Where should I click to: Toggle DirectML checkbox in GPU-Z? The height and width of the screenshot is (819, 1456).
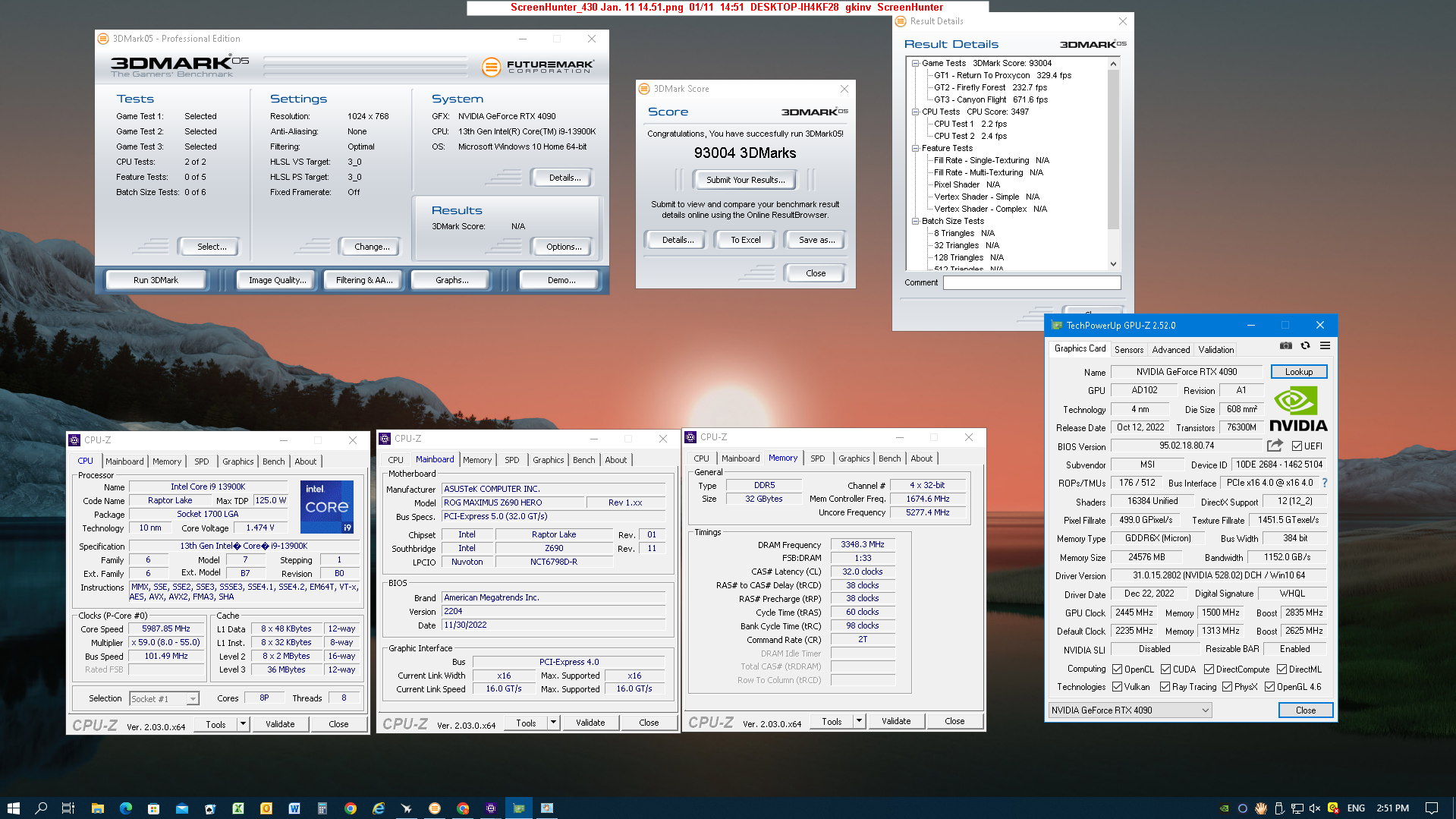tap(1281, 669)
